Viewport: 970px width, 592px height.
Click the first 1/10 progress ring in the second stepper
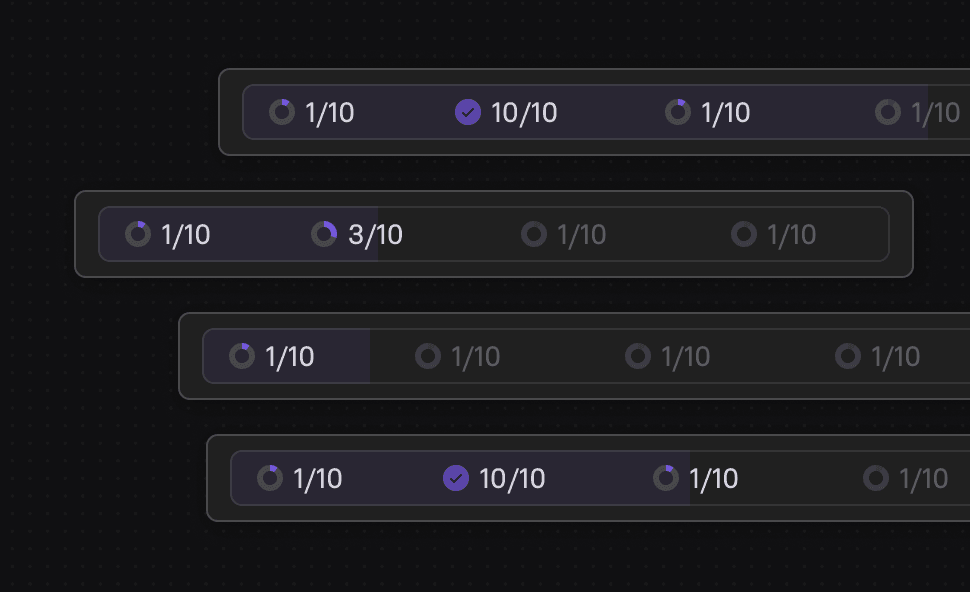[137, 234]
